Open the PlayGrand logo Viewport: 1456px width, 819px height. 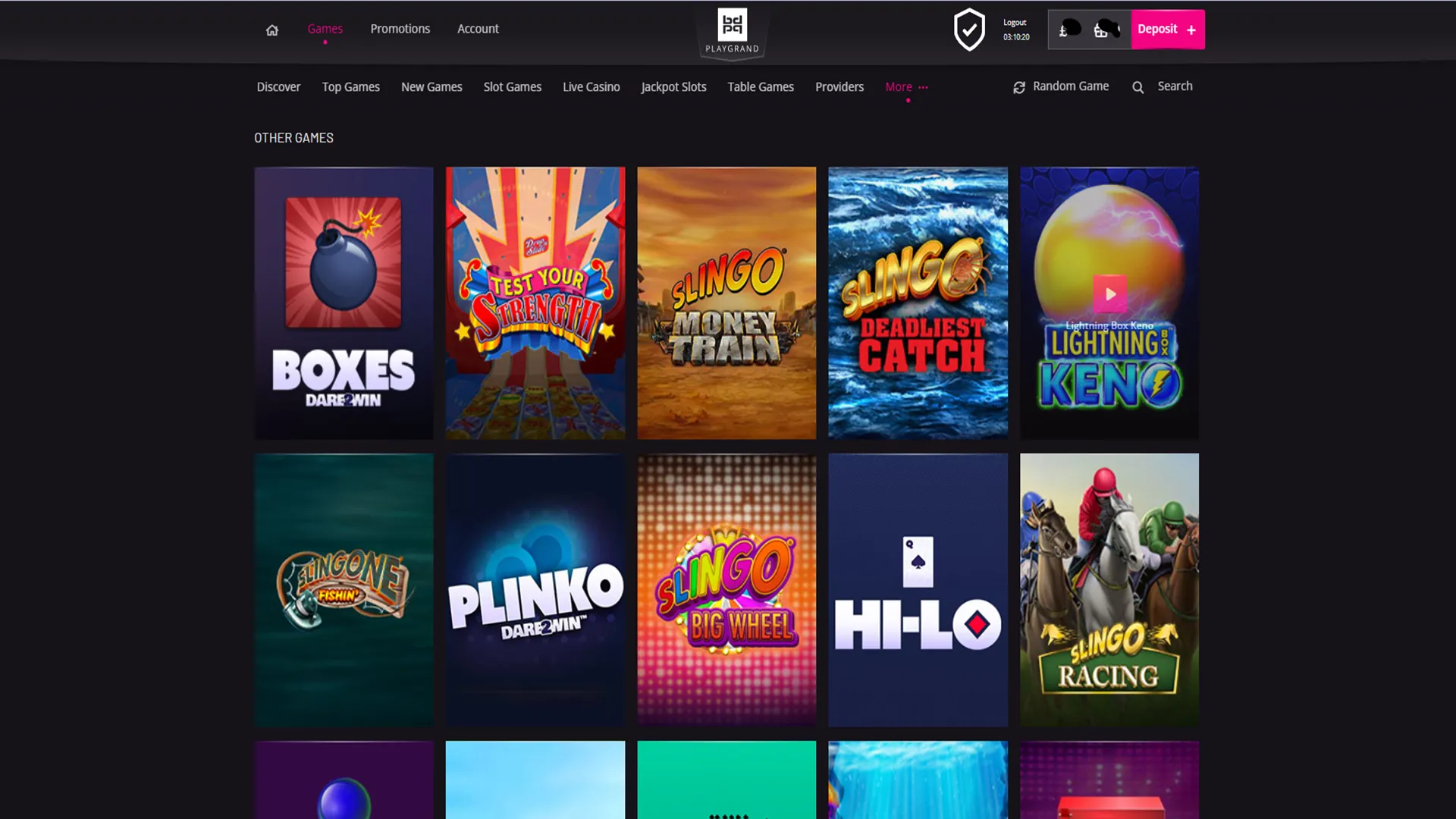coord(731,30)
